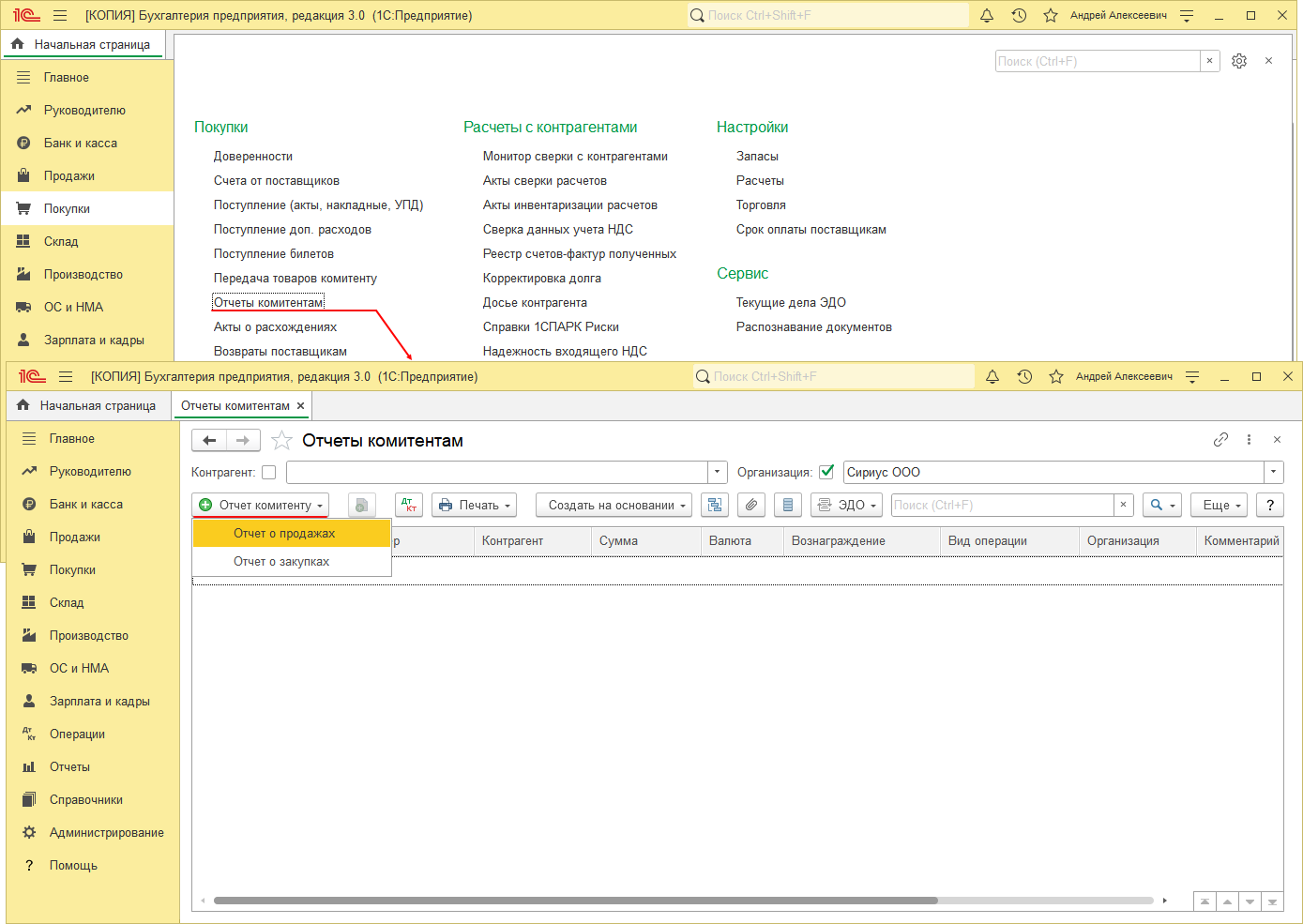Select Отчет о закупках from the menu

(x=292, y=561)
